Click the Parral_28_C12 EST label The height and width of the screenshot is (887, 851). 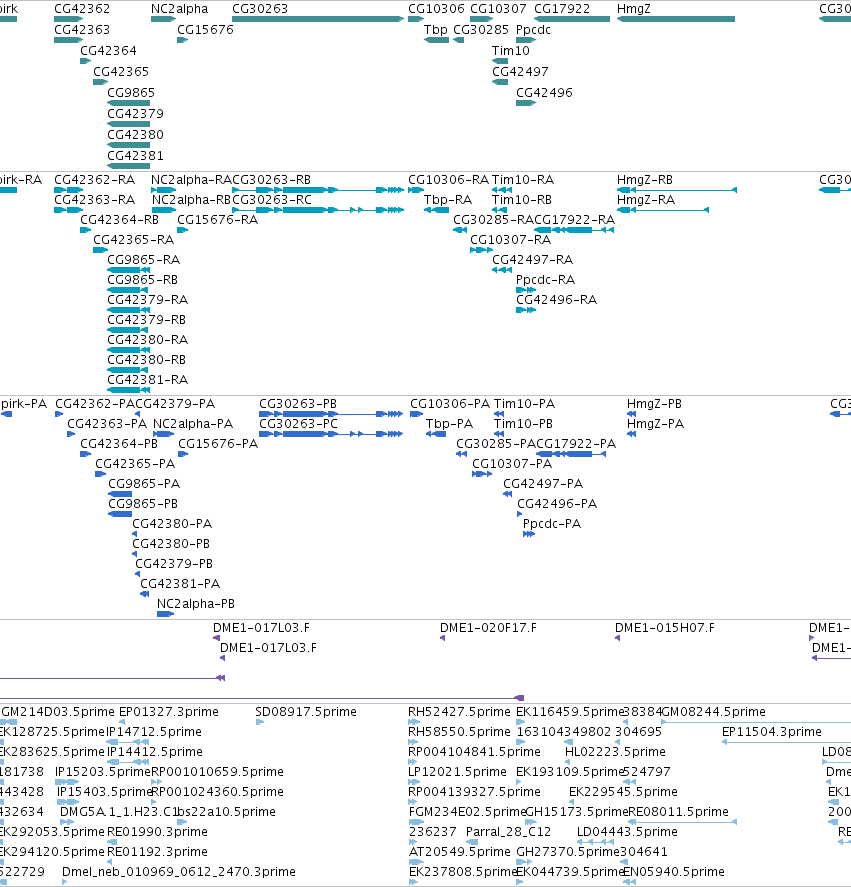pos(508,832)
